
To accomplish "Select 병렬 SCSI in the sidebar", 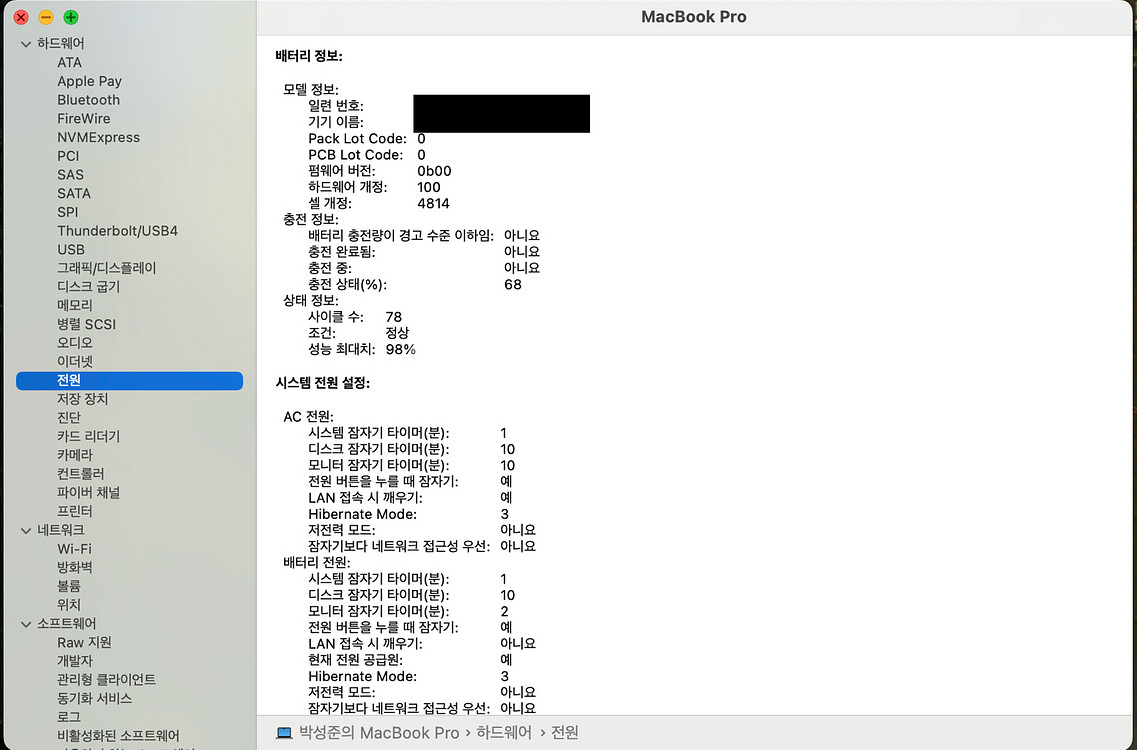I will (86, 324).
